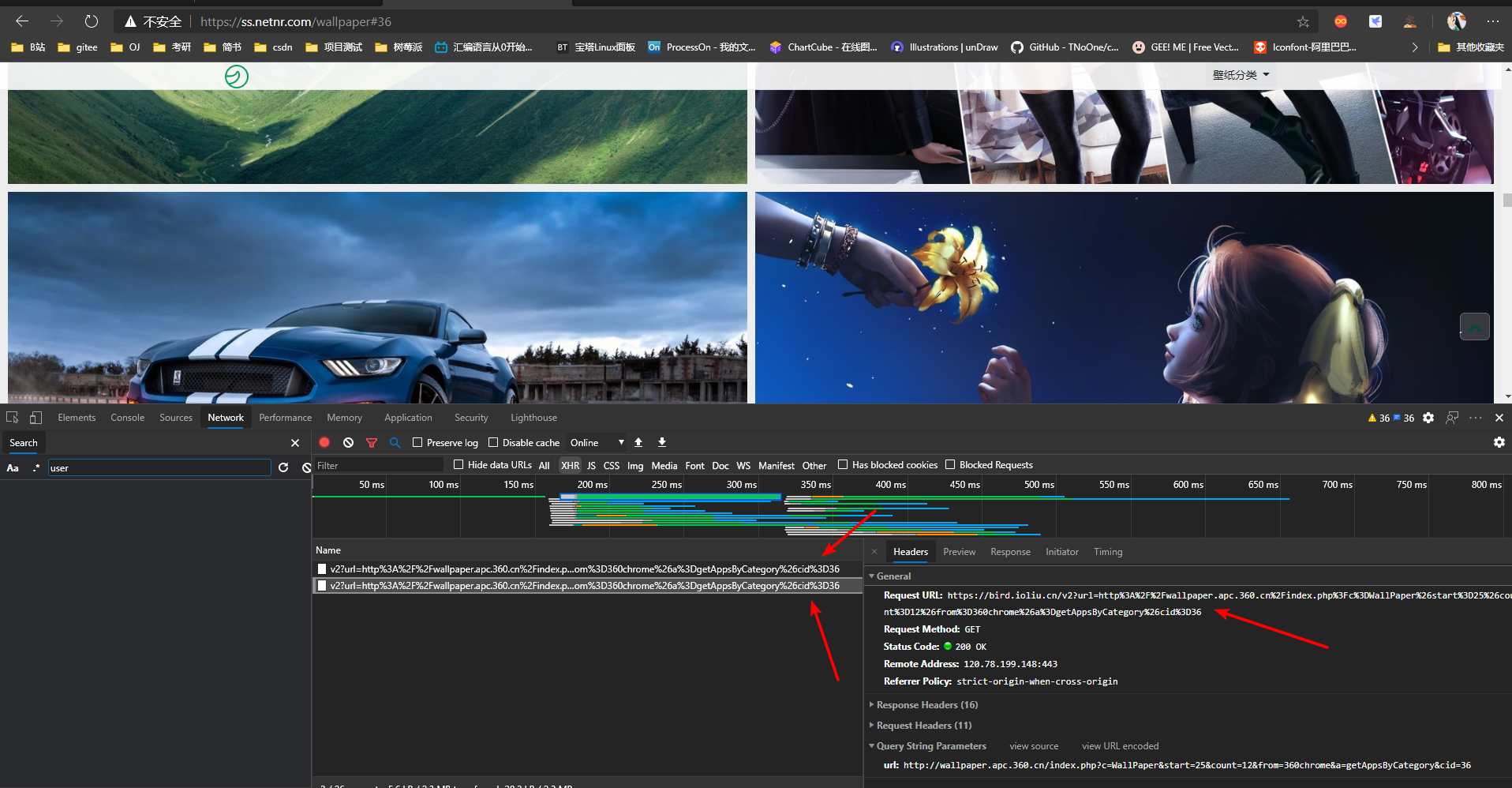This screenshot has height=788, width=1512.
Task: Toggle the device emulation toolbar icon
Action: (36, 418)
